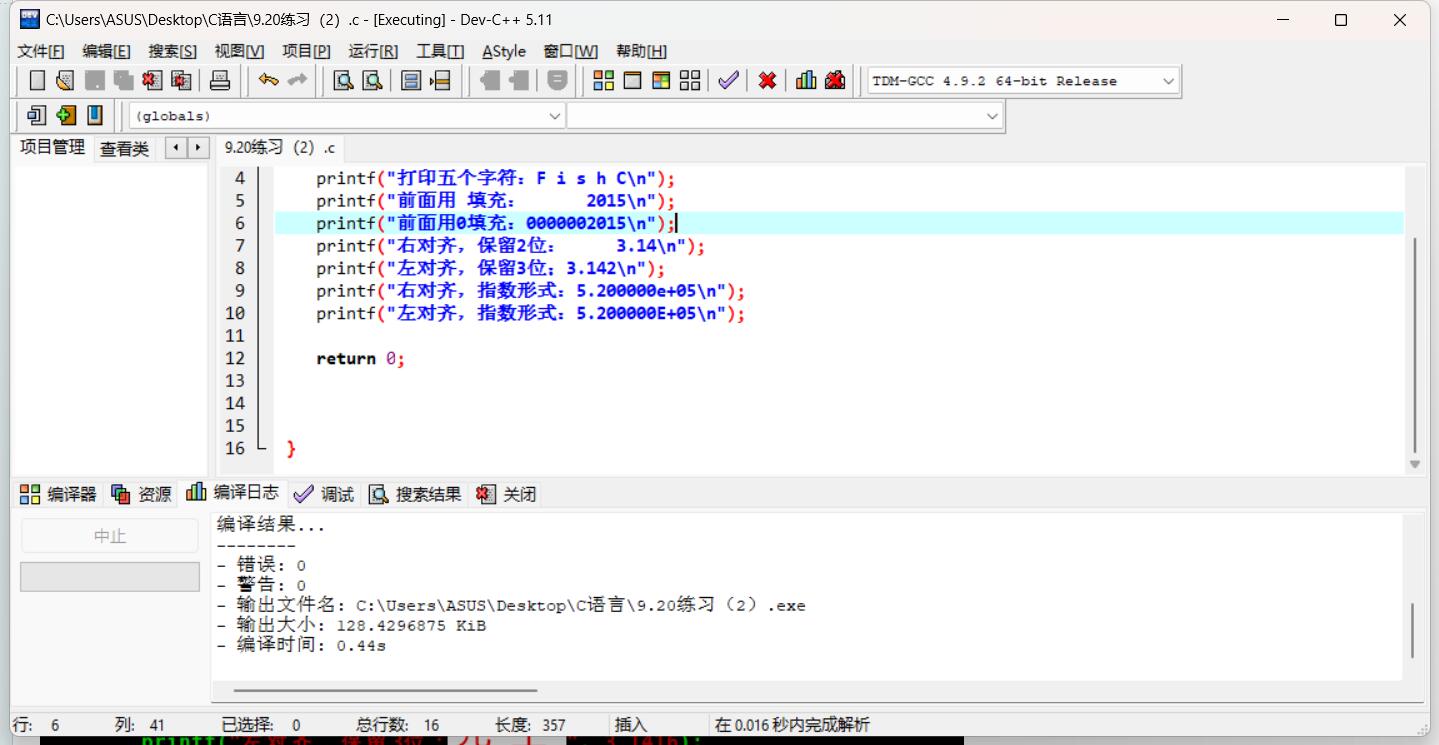Click the Delete profiling information icon
The image size is (1439, 745).
pos(835,81)
